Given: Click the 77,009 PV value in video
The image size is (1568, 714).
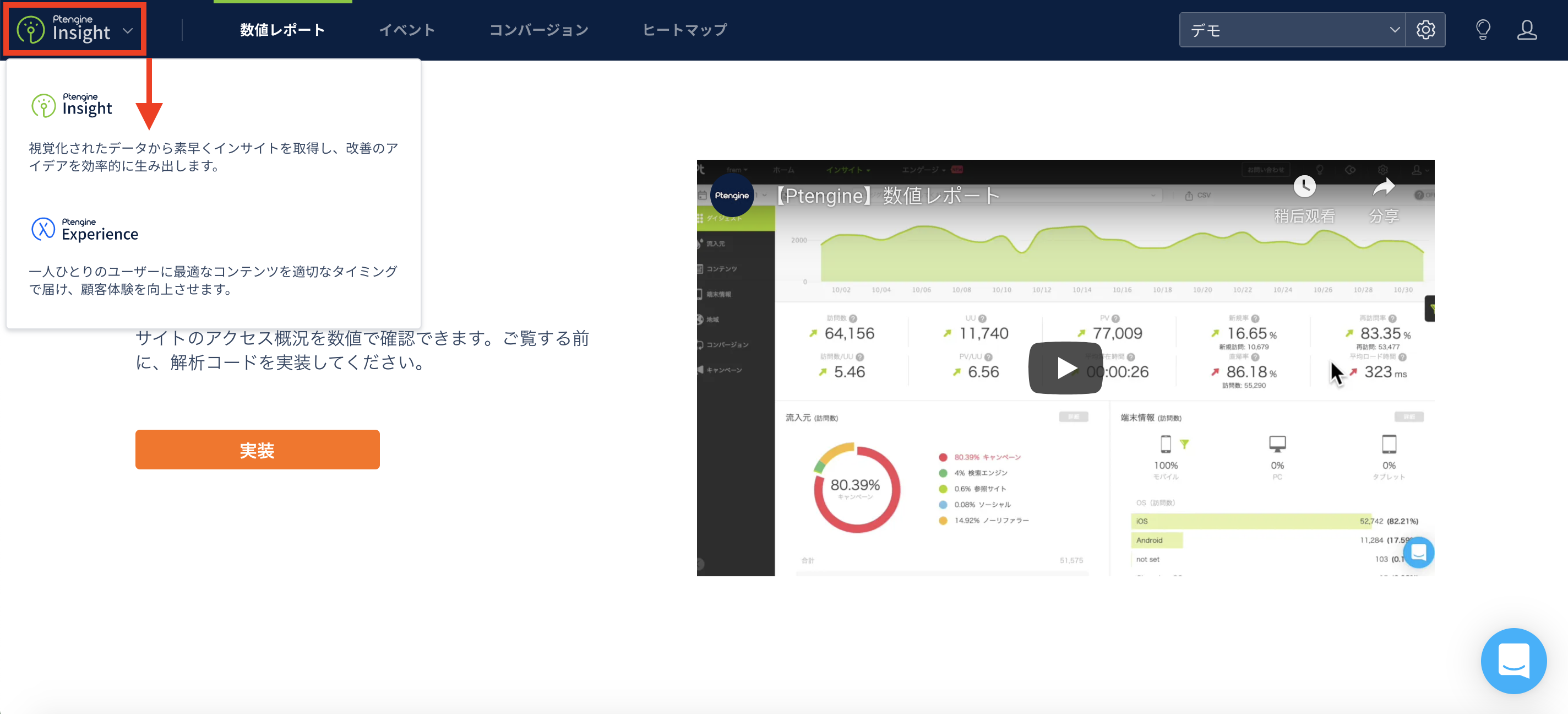Looking at the screenshot, I should click(1118, 334).
